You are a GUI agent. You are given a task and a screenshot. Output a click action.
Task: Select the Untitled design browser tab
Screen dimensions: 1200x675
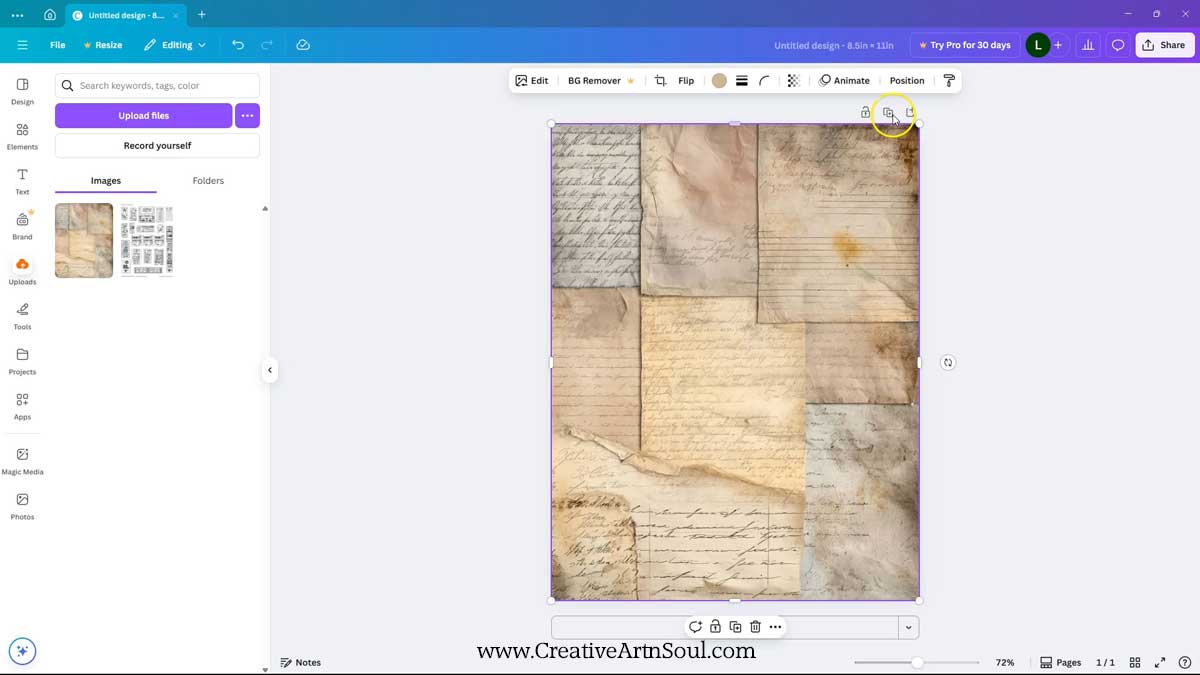pos(125,15)
